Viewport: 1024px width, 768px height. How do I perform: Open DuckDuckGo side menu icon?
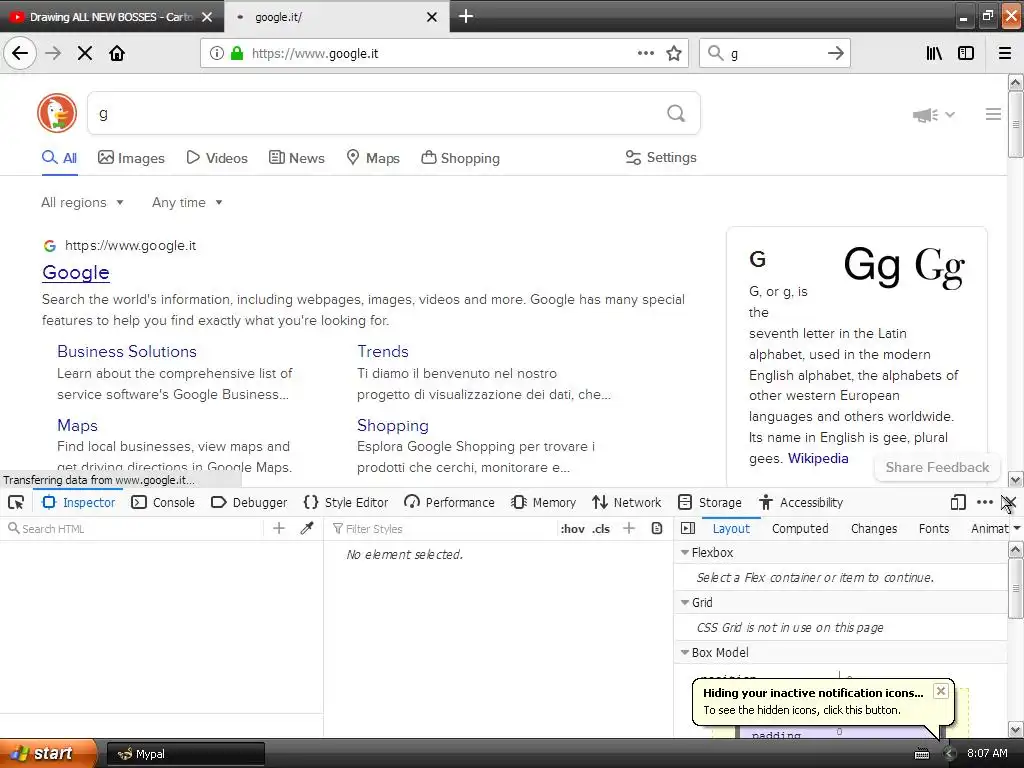993,114
